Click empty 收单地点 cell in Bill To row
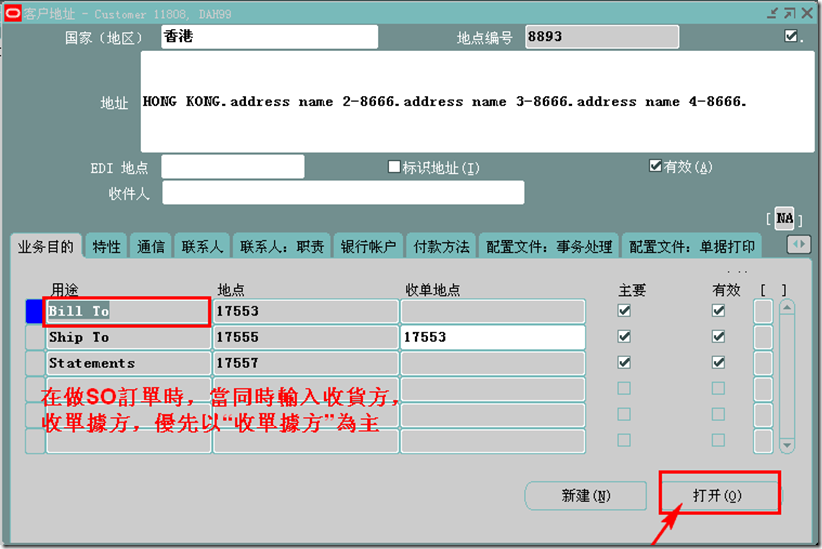822x549 pixels. 493,311
